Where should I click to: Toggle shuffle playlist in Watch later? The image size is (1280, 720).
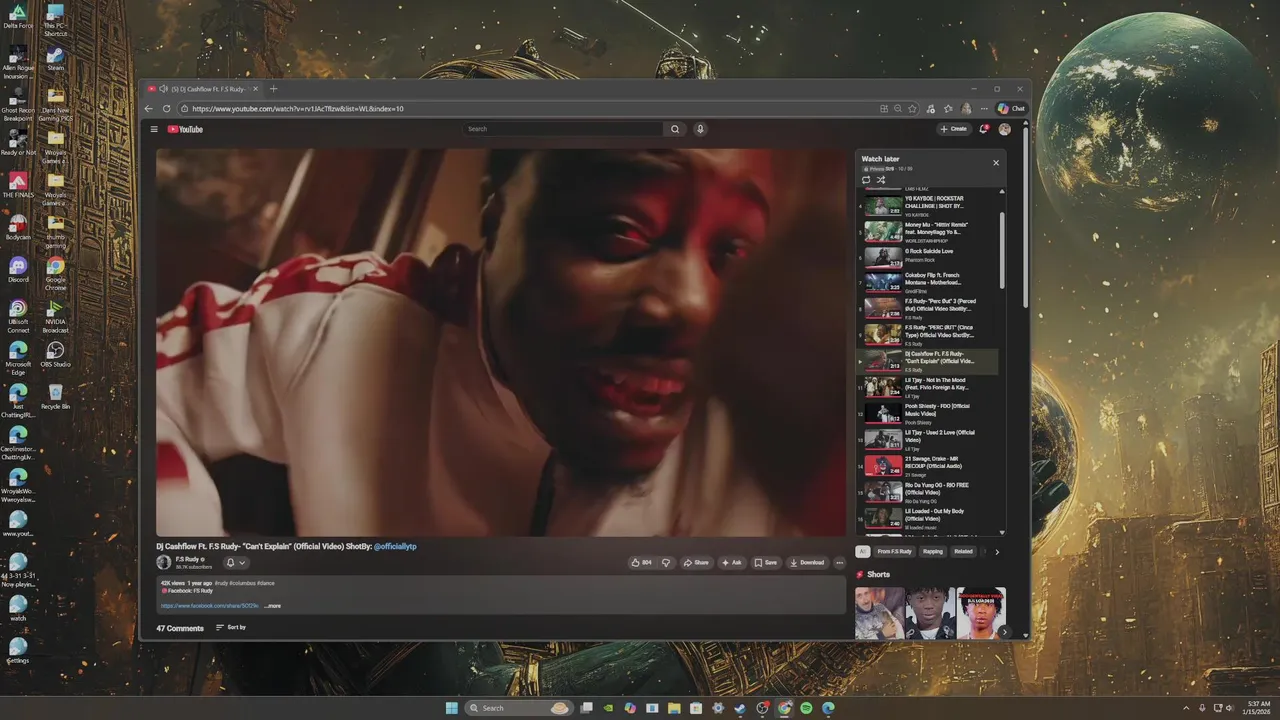point(881,180)
